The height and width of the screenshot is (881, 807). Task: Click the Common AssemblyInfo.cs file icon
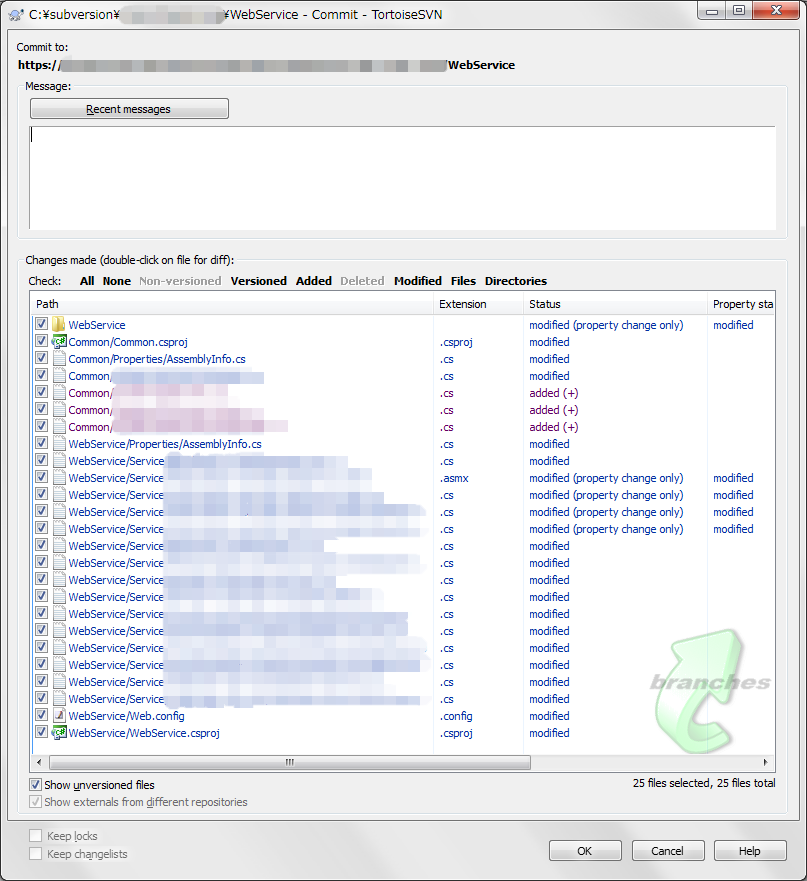[58, 359]
